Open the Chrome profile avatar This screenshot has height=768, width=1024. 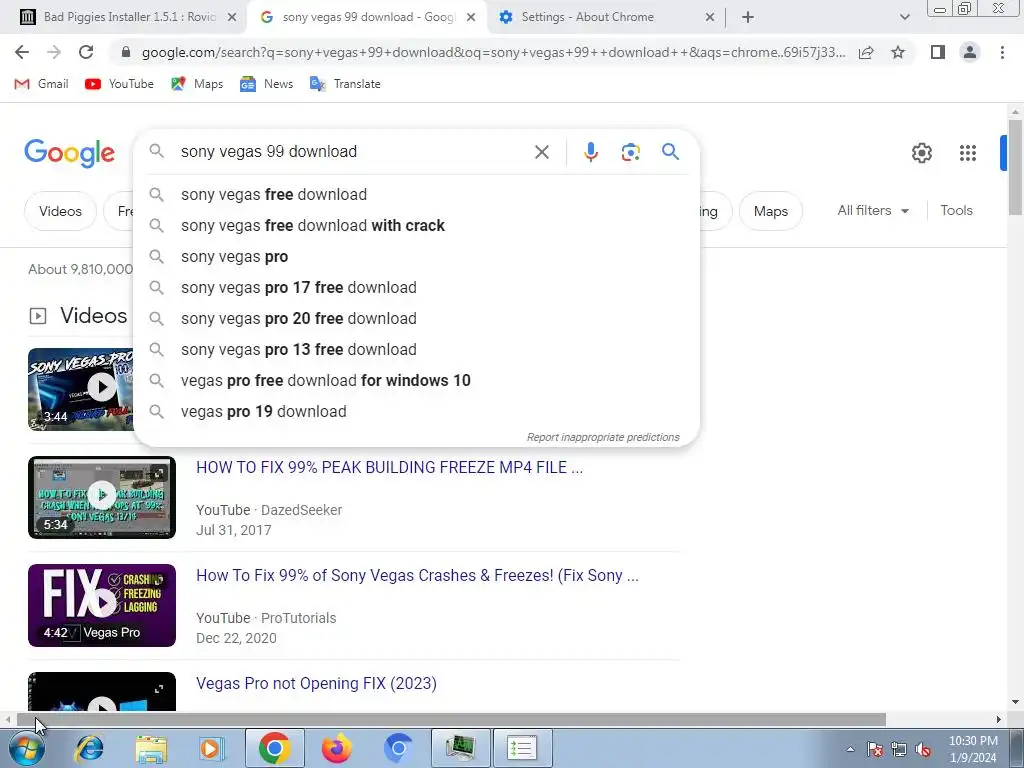tap(970, 52)
